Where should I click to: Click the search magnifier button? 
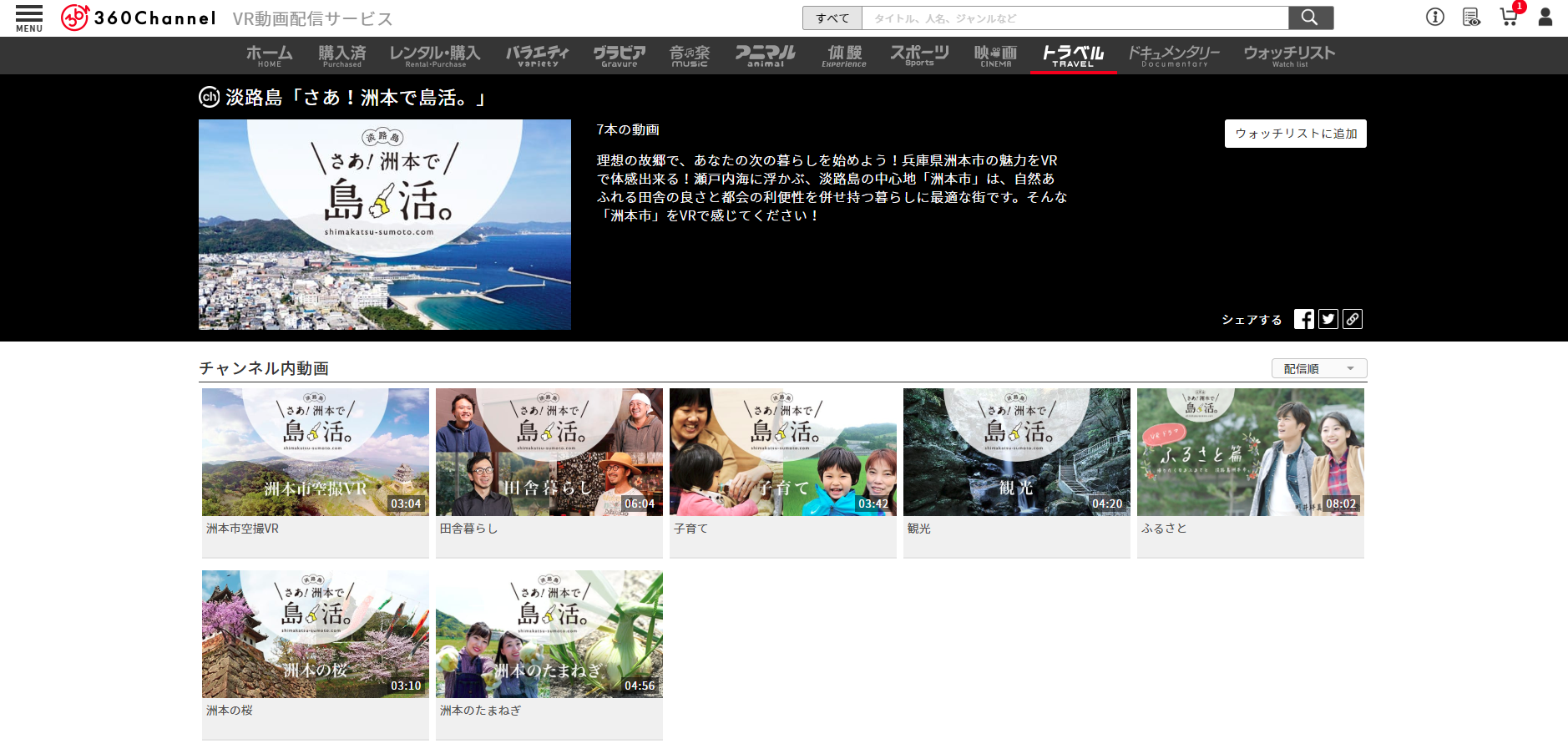pyautogui.click(x=1310, y=18)
